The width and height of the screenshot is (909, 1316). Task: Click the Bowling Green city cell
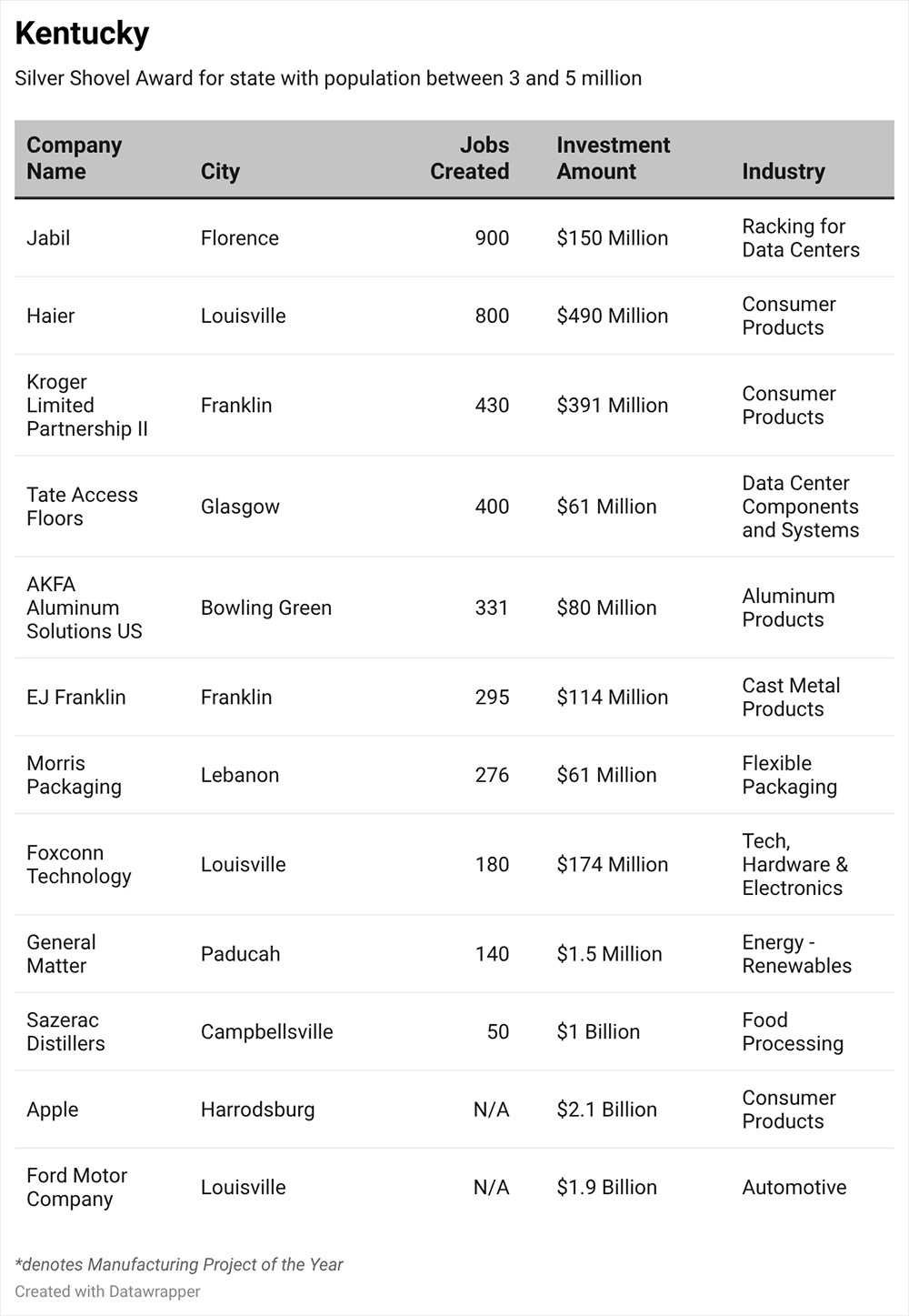tap(266, 608)
